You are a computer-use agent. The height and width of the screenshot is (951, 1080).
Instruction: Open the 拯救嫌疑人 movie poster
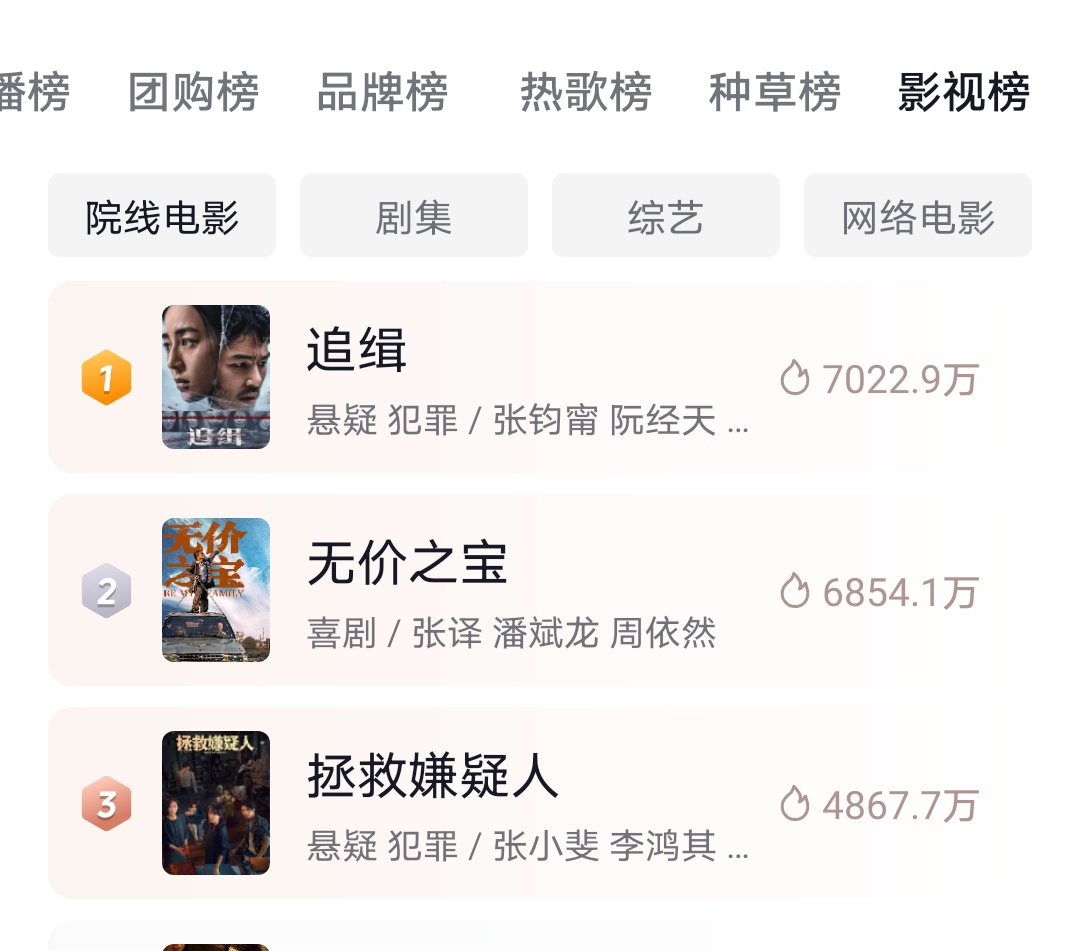pyautogui.click(x=216, y=803)
